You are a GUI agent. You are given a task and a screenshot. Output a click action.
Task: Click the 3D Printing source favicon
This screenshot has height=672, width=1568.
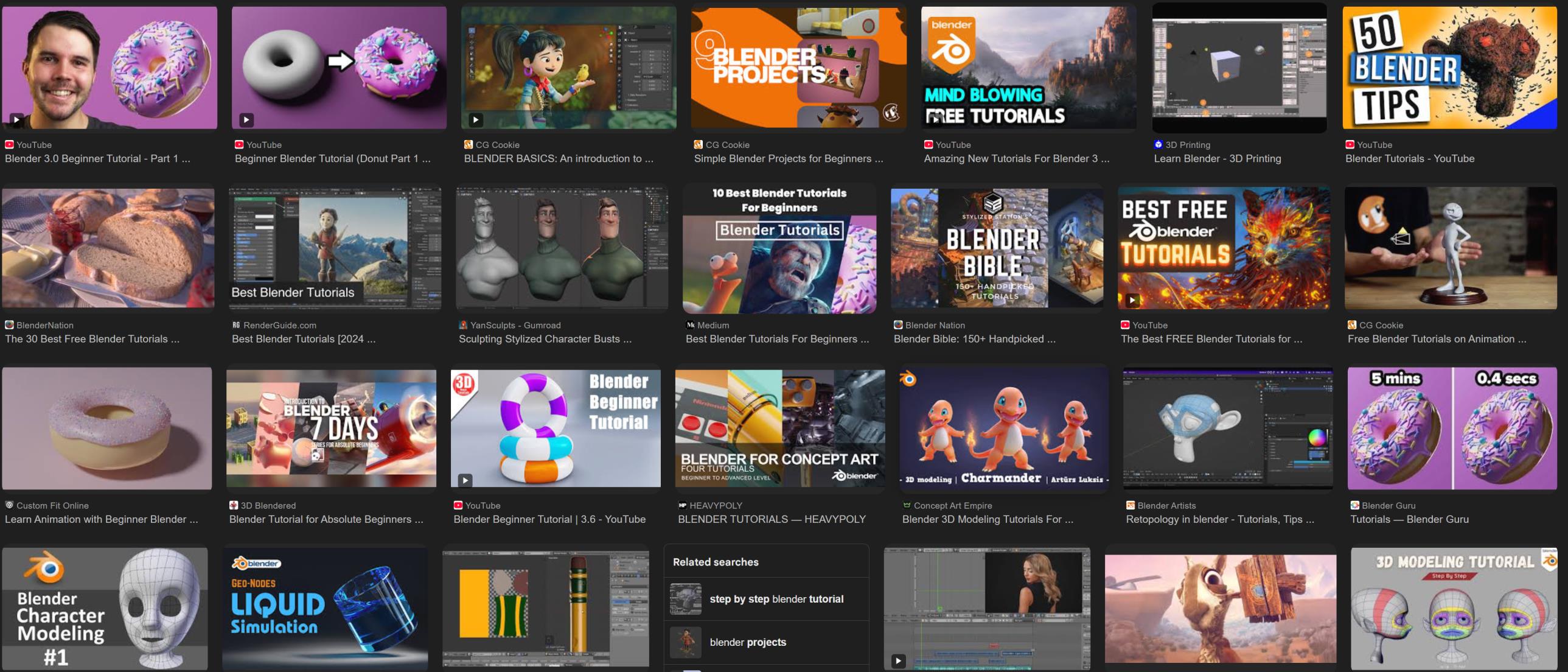coord(1158,145)
